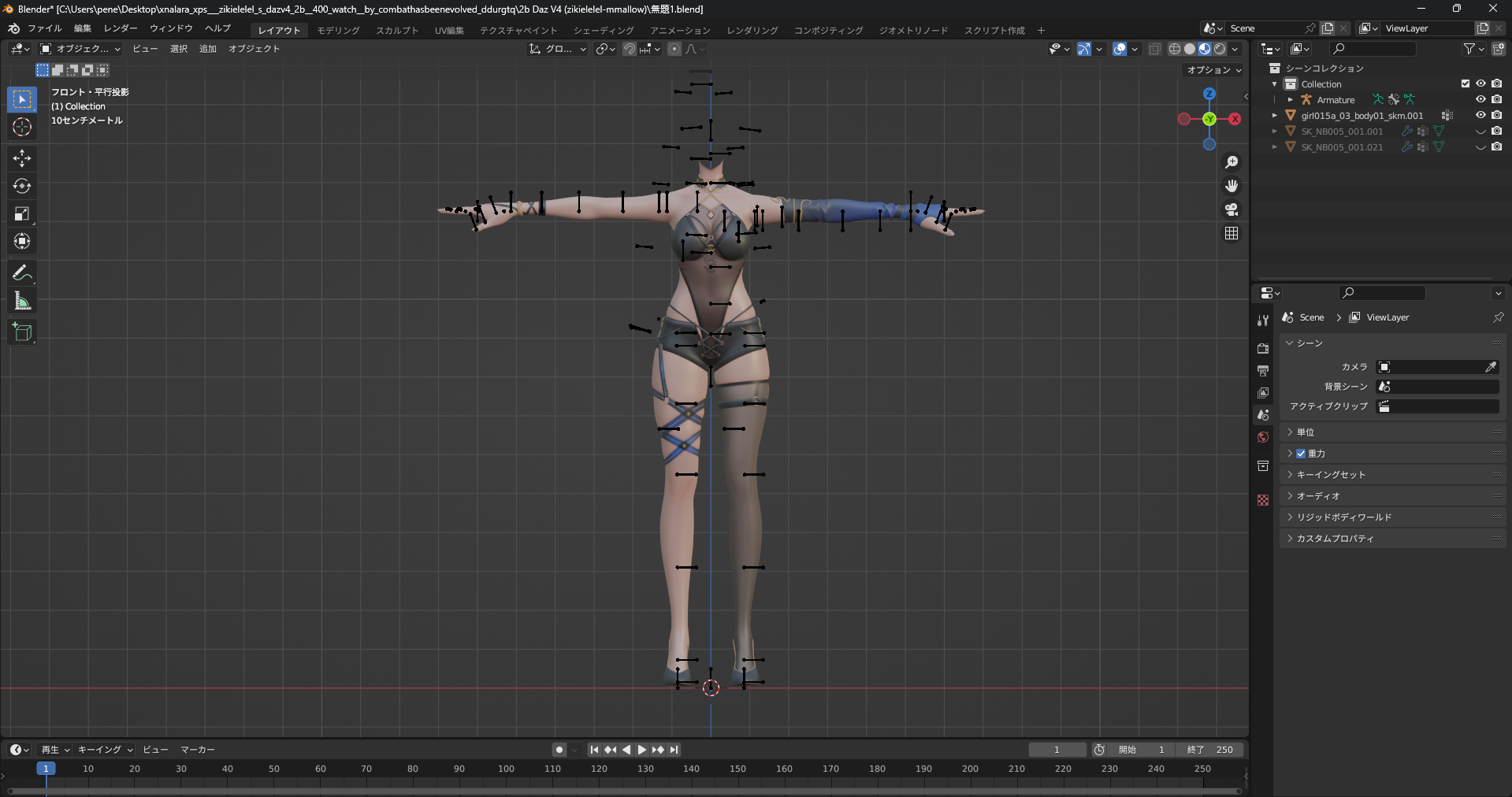Open the Collection properties tab
This screenshot has width=1512, height=797.
[1263, 465]
